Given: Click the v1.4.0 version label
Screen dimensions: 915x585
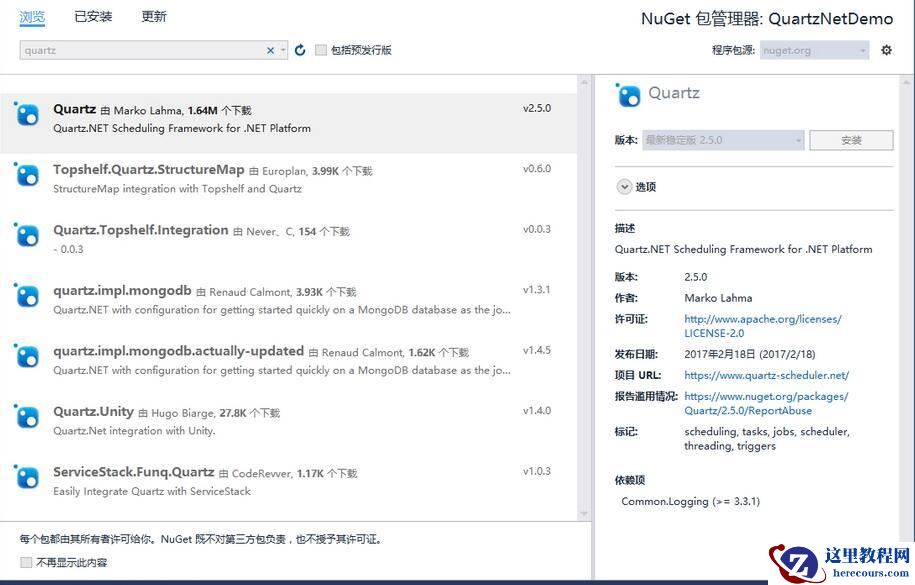Looking at the screenshot, I should [x=537, y=411].
